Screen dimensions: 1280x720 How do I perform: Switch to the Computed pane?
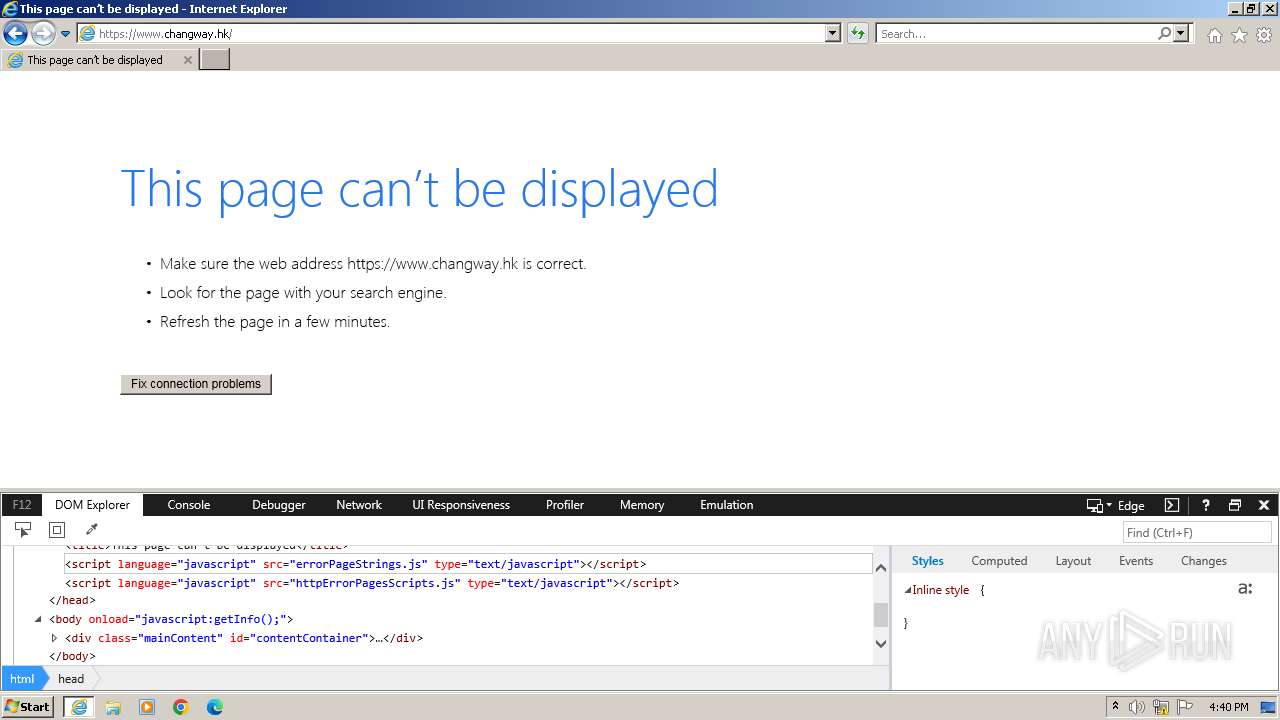coord(999,561)
